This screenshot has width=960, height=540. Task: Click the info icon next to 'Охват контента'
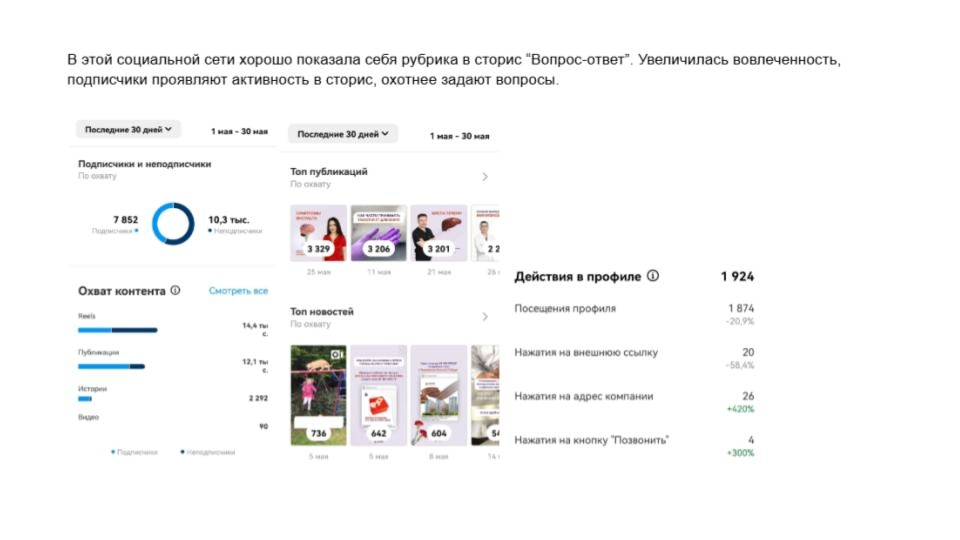point(175,290)
